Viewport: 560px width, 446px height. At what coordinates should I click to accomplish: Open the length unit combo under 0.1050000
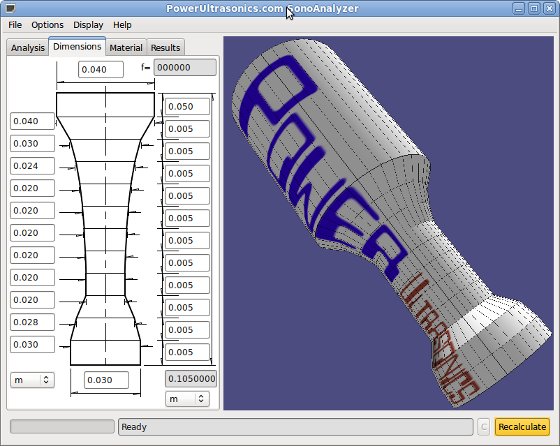tap(187, 399)
